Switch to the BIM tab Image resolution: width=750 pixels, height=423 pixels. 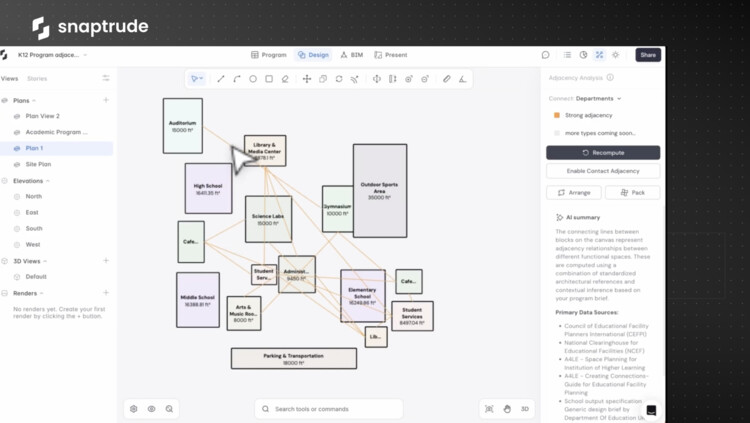[352, 55]
